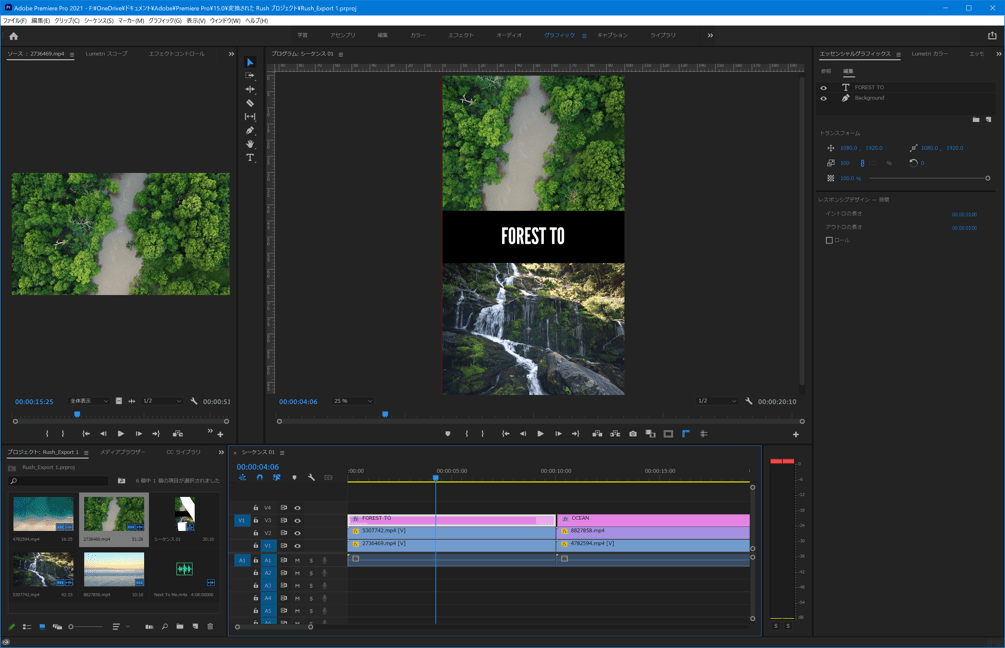Image resolution: width=1005 pixels, height=648 pixels.
Task: Open the Graphics menu in menu bar
Action: click(165, 21)
